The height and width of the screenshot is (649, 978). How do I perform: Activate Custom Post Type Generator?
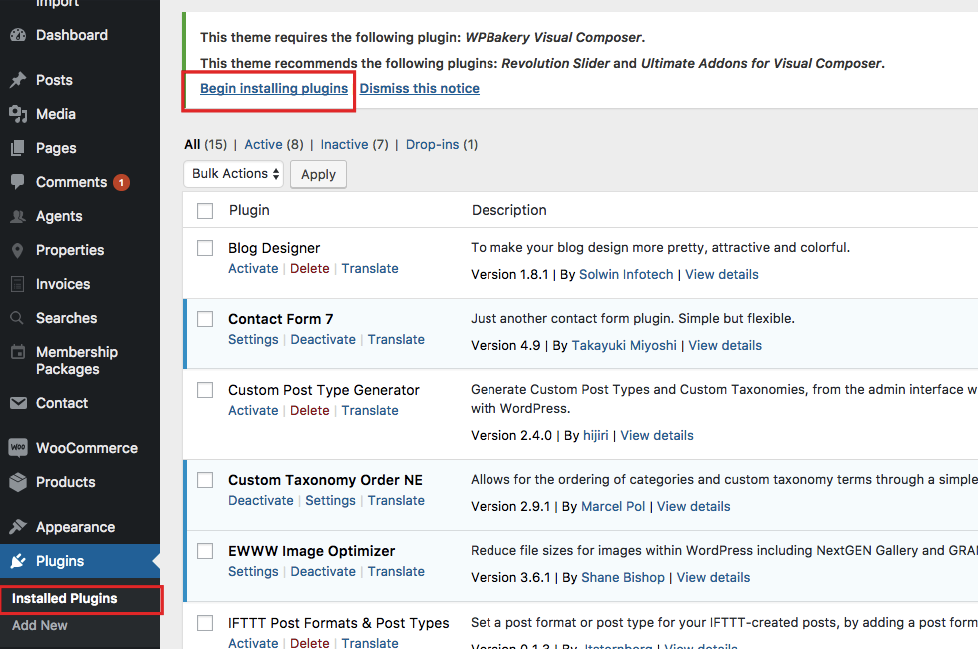(x=253, y=410)
